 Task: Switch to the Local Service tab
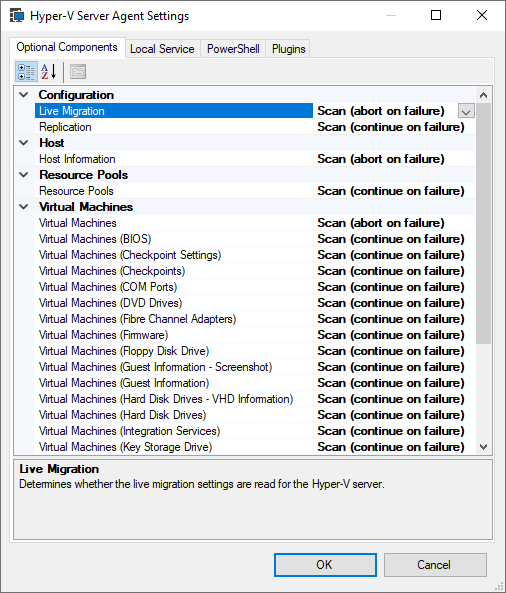[x=162, y=49]
